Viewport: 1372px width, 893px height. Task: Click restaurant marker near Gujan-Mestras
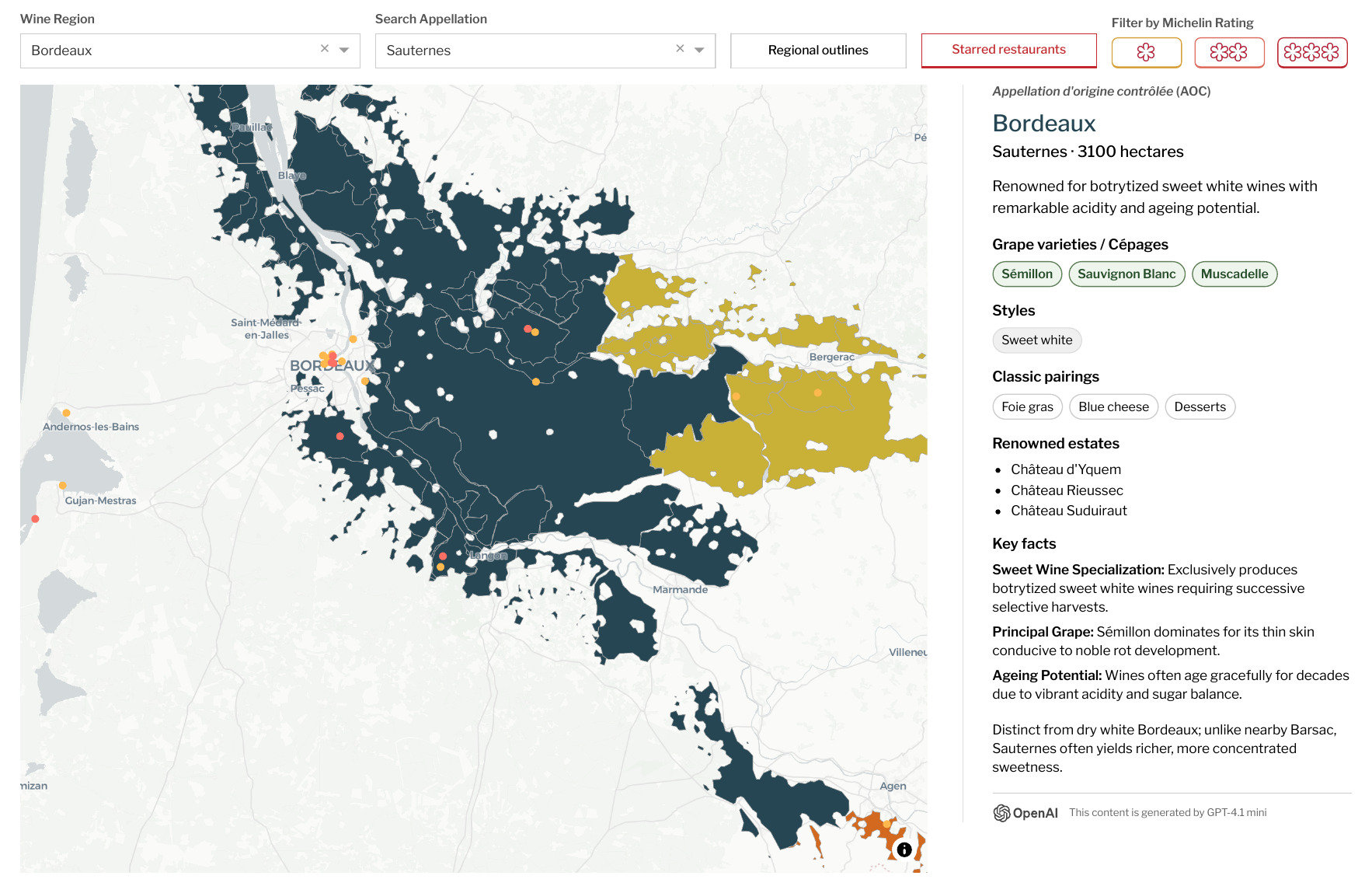pyautogui.click(x=63, y=486)
